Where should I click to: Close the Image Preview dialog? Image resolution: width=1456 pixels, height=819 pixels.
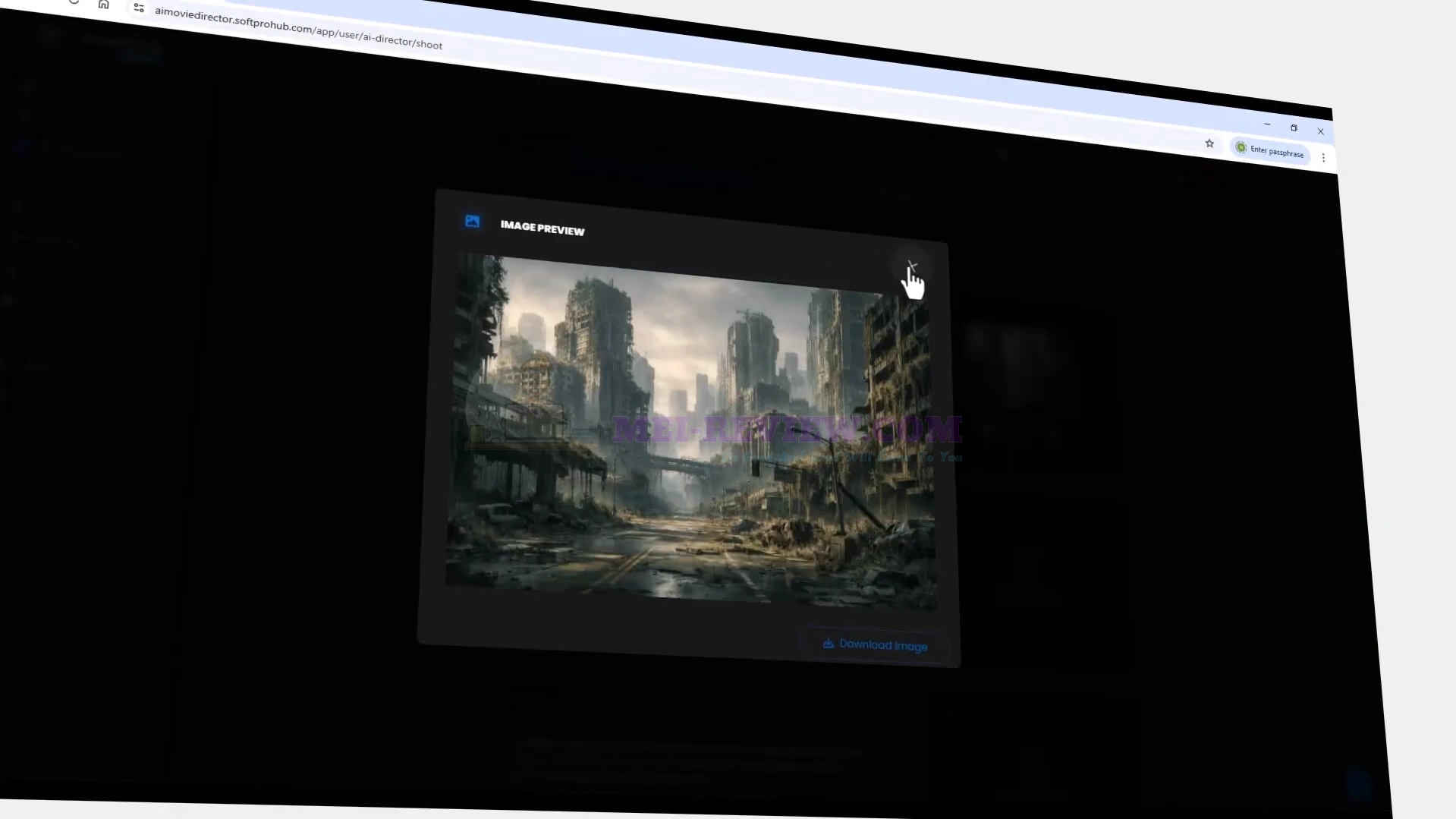coord(911,266)
